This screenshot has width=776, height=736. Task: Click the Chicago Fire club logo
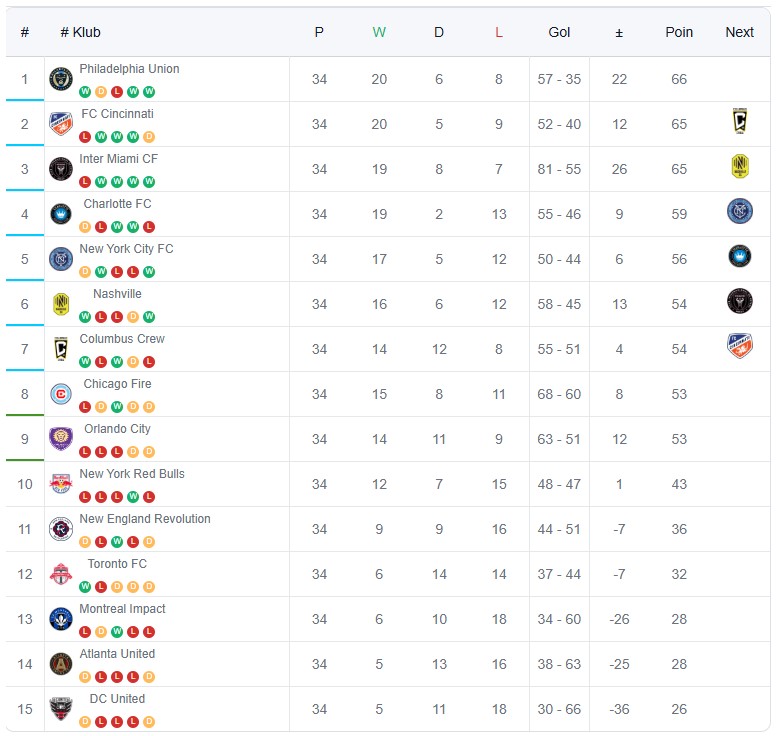(x=61, y=394)
